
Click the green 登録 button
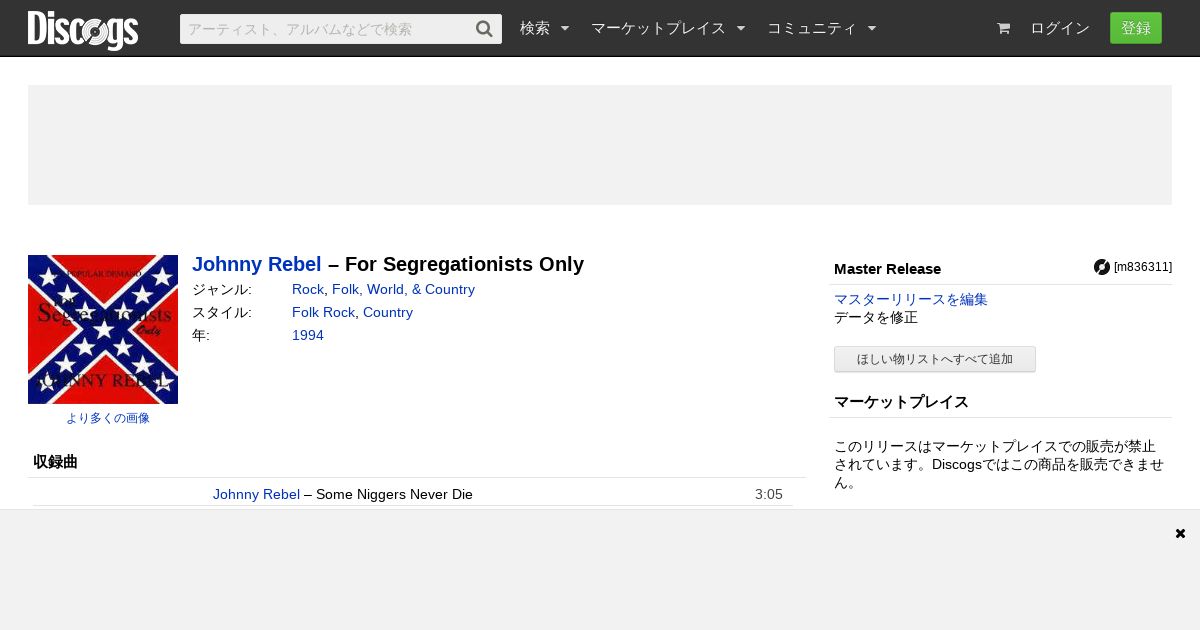(x=1136, y=28)
